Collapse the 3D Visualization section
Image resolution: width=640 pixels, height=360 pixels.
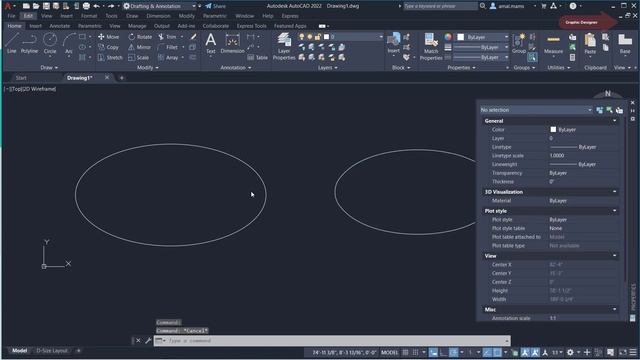tap(614, 192)
